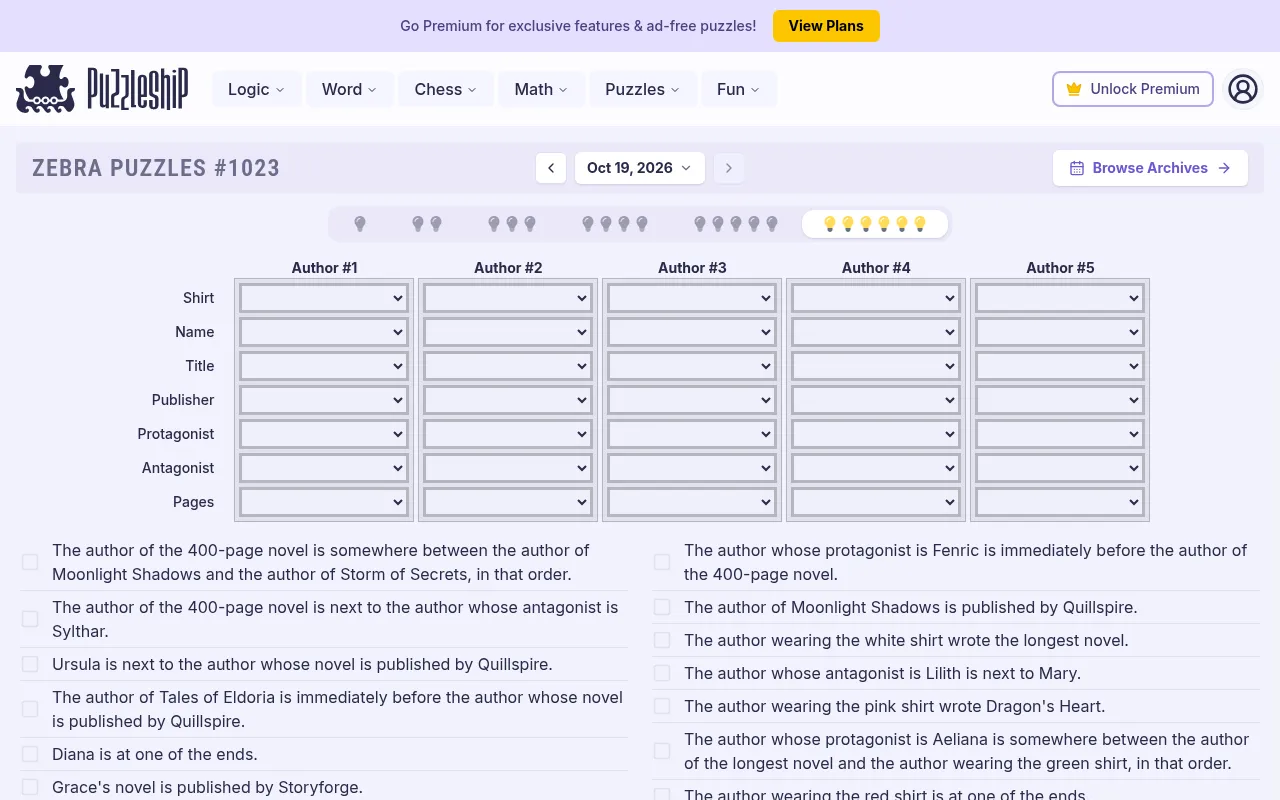This screenshot has height=800, width=1280.
Task: Select the four-bulb difficulty level
Action: point(615,224)
